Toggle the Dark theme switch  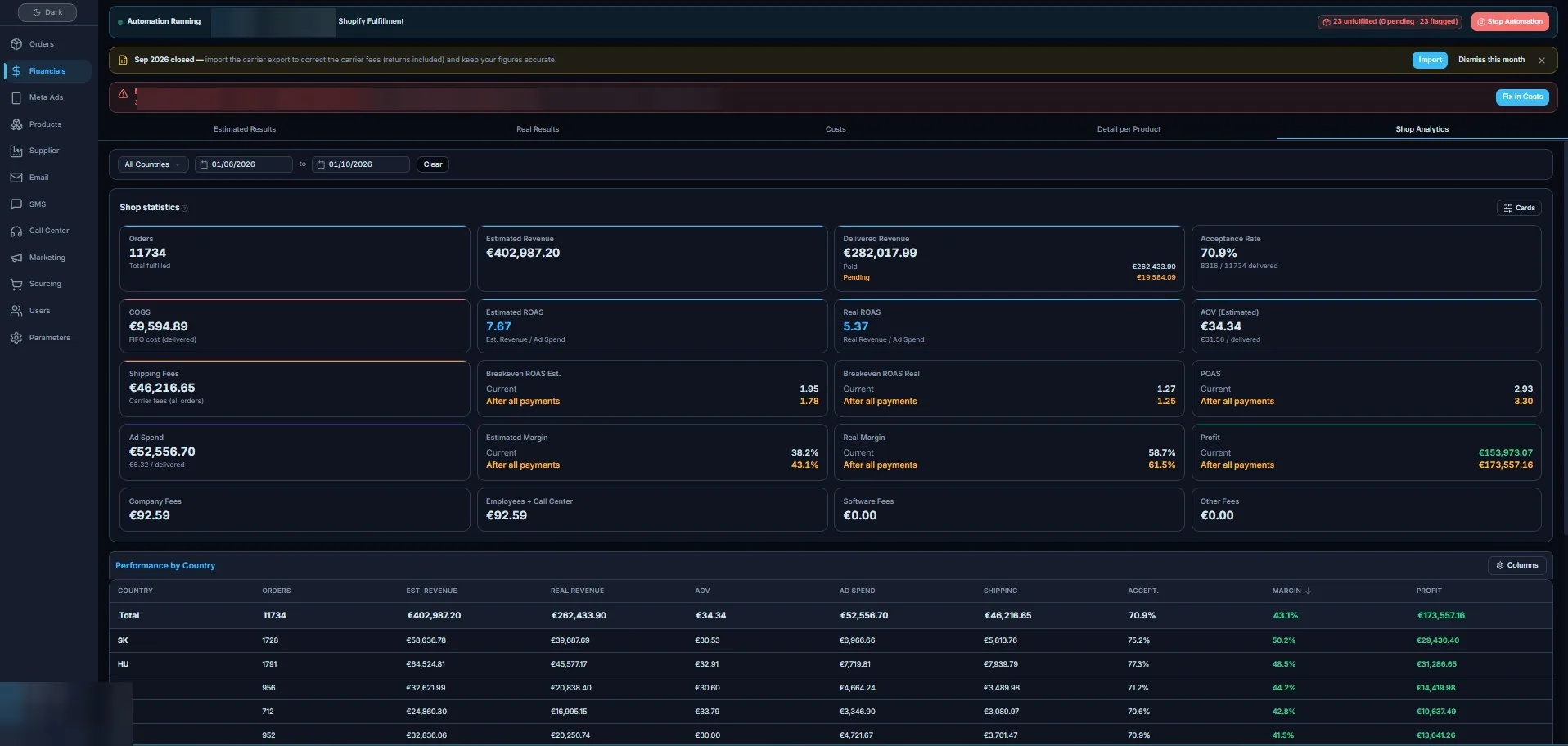[x=47, y=12]
